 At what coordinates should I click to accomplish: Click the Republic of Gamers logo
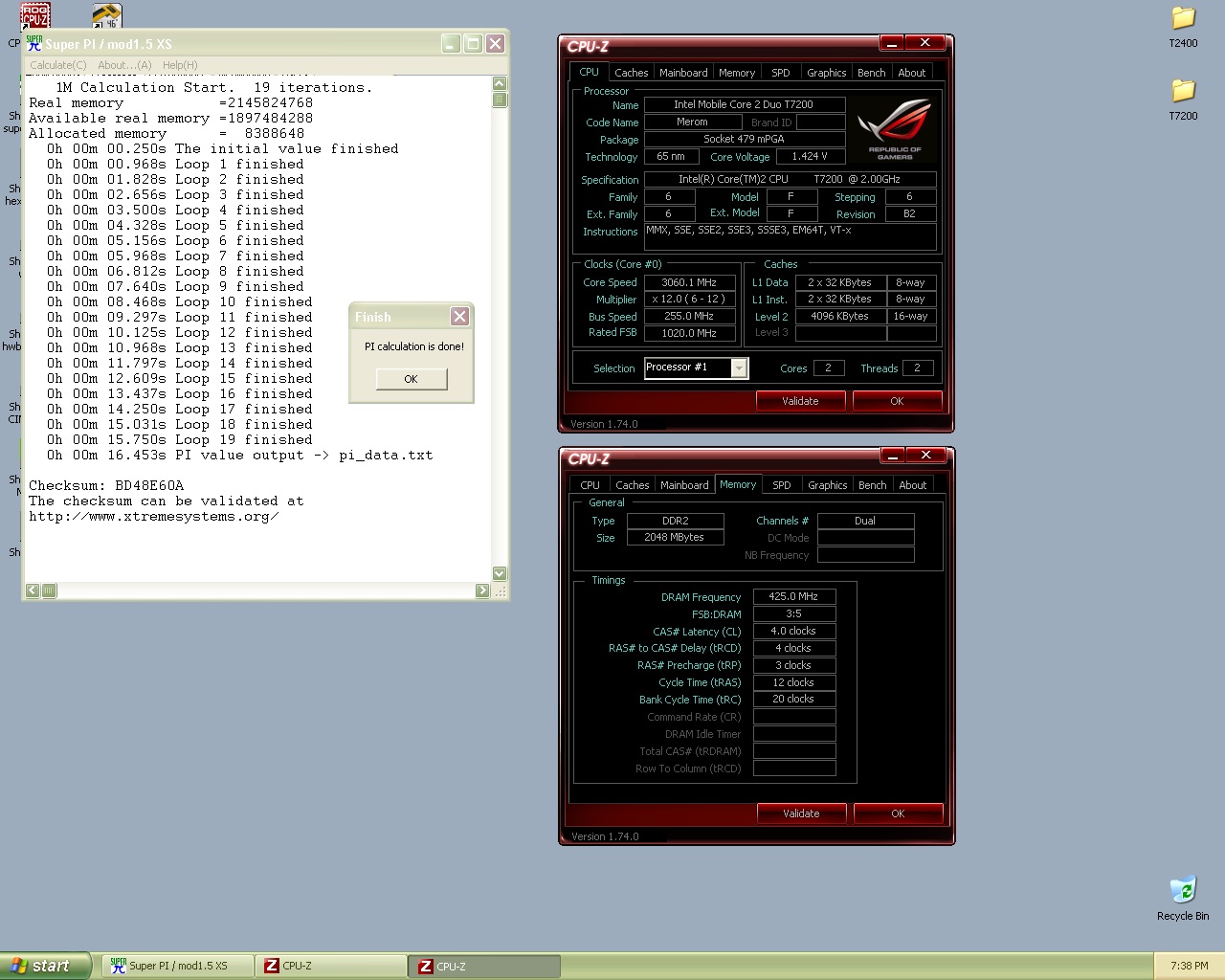pos(895,129)
